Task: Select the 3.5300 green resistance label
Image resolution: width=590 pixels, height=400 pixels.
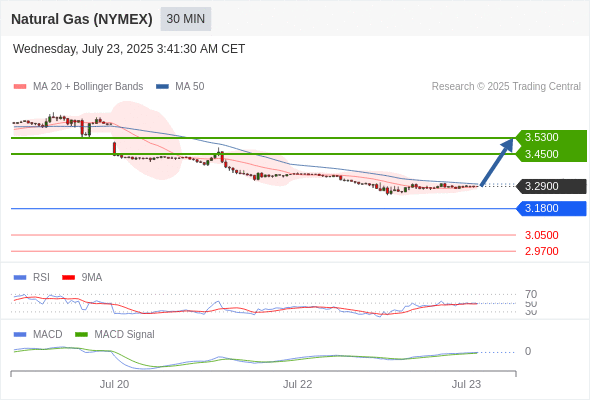Action: point(541,137)
